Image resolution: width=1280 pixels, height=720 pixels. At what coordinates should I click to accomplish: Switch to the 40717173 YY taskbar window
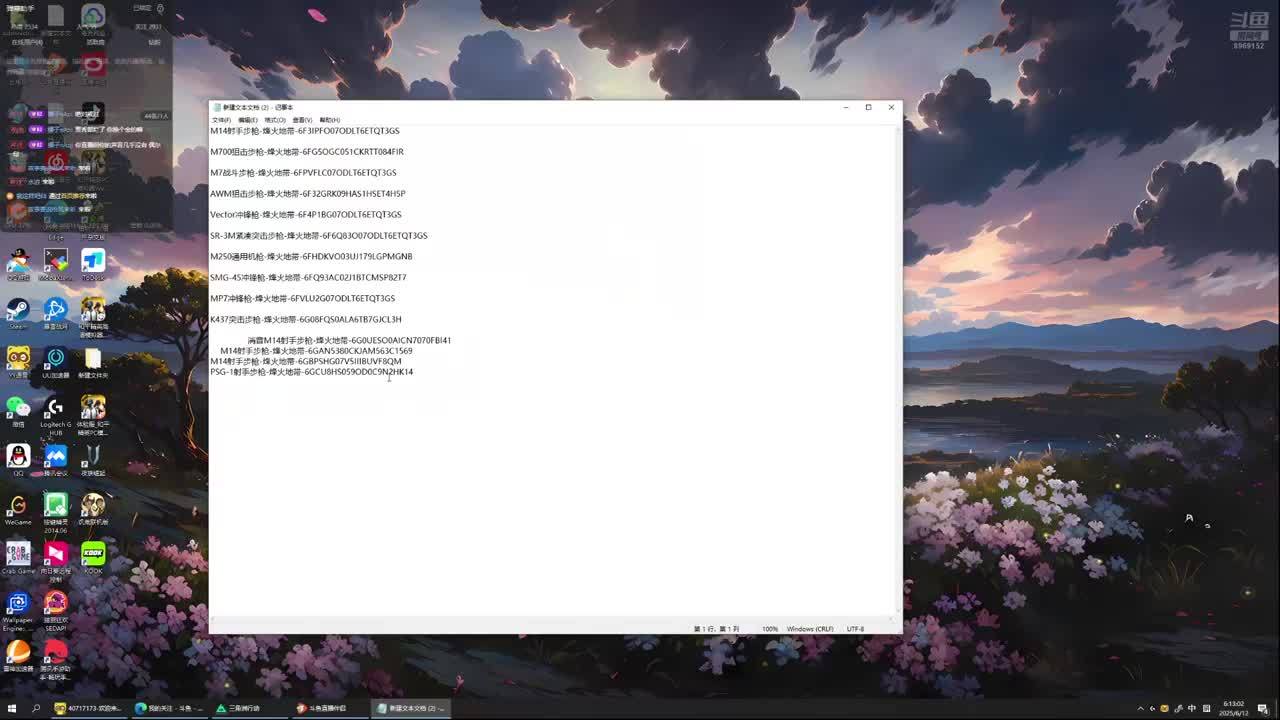(89, 708)
